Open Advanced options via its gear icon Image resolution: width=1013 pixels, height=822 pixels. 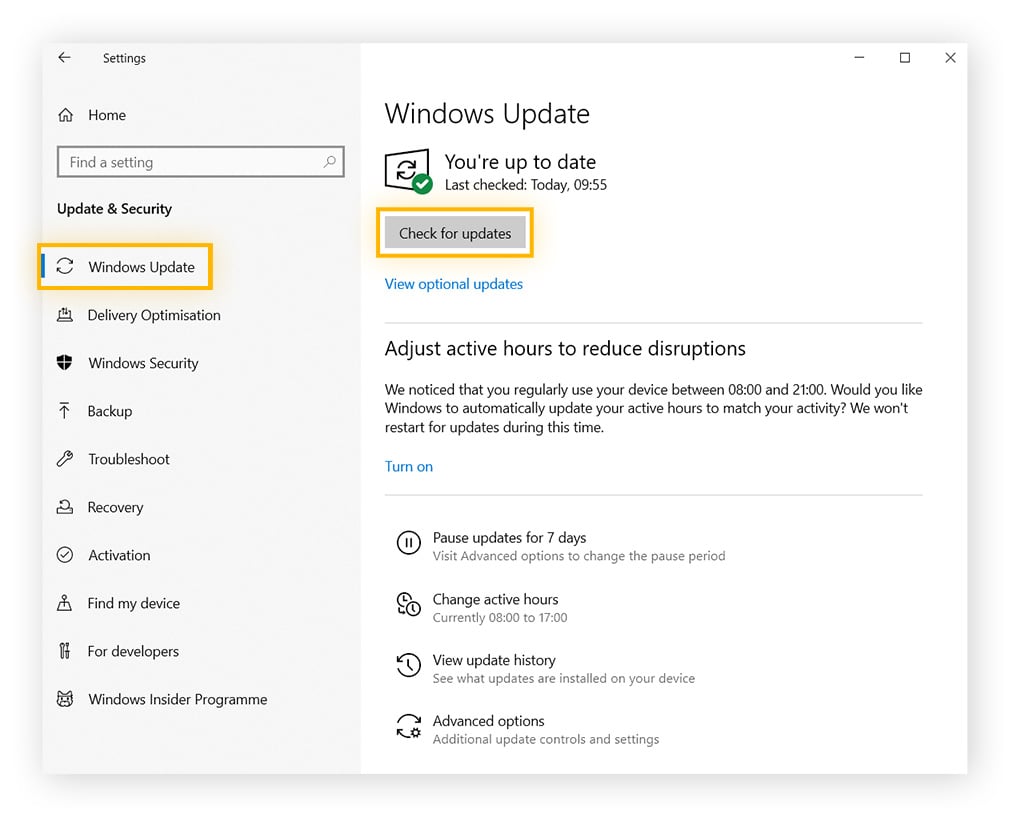coord(408,726)
